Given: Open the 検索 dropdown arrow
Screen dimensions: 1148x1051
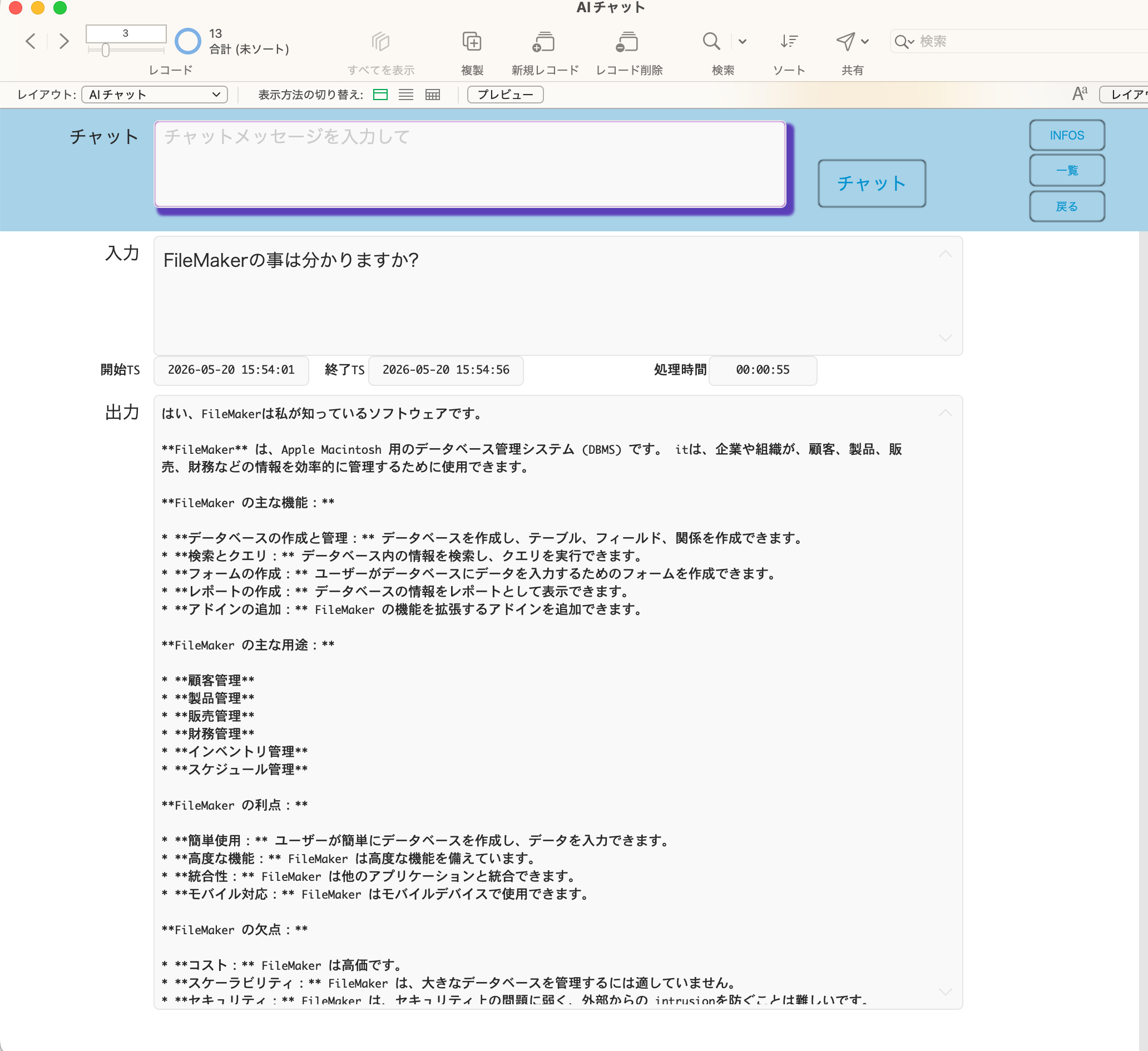Looking at the screenshot, I should click(x=743, y=42).
